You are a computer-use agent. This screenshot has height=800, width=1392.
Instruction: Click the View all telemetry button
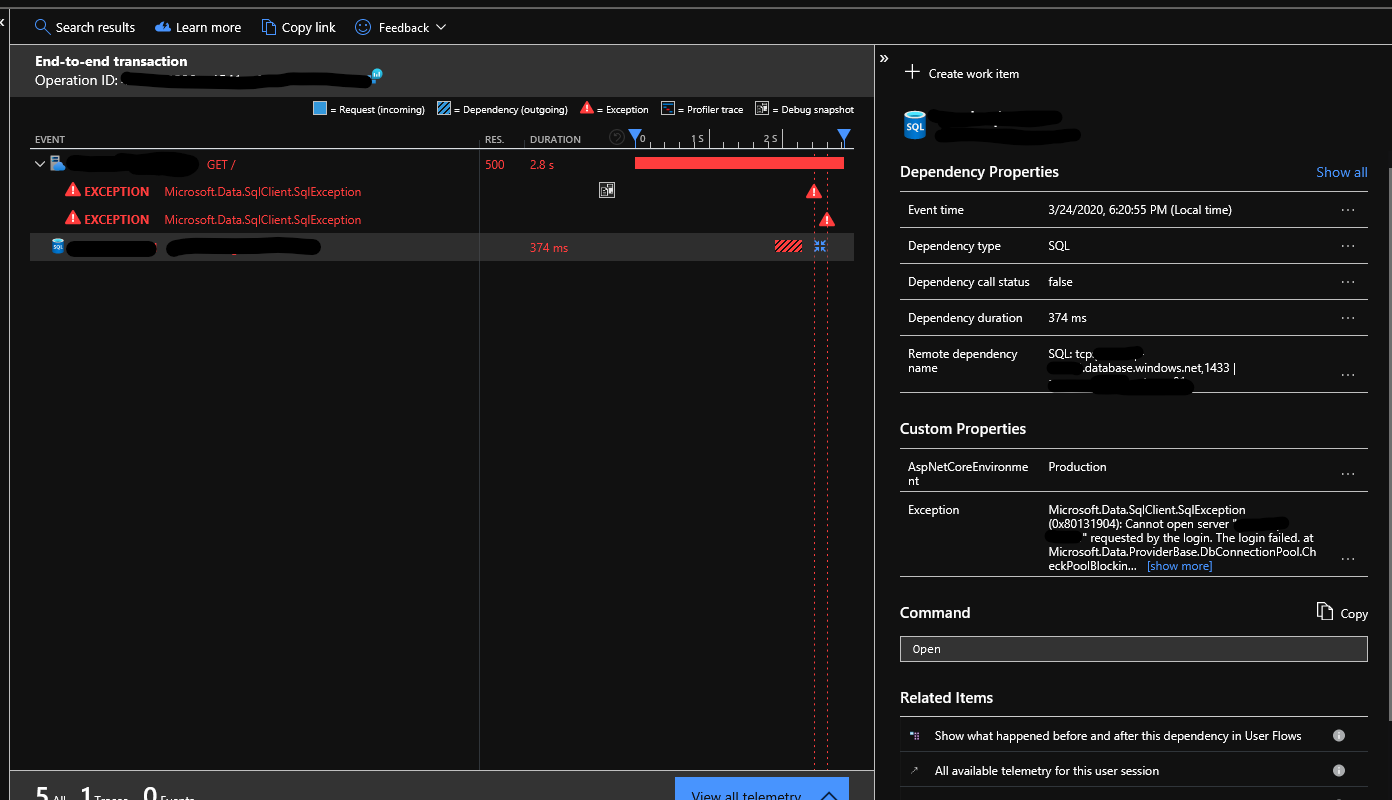[761, 789]
